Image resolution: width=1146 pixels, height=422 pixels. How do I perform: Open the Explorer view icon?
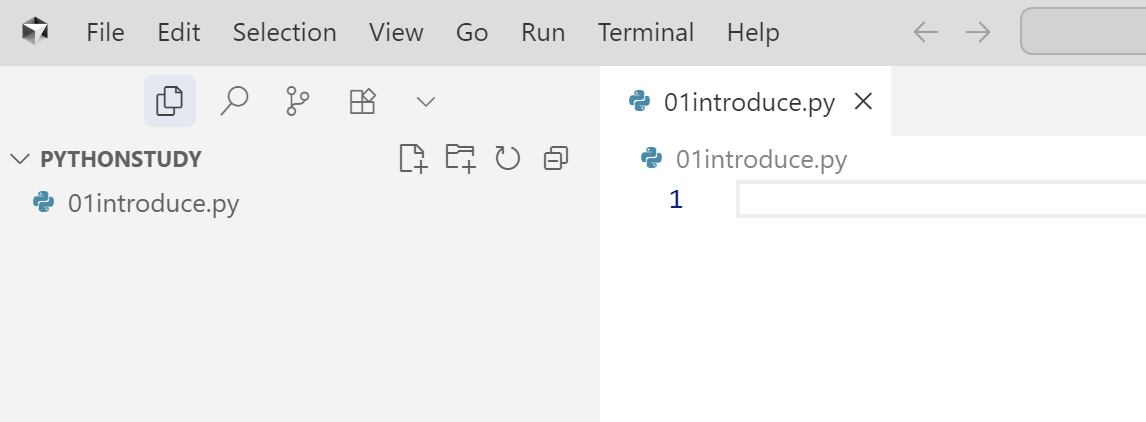tap(170, 101)
